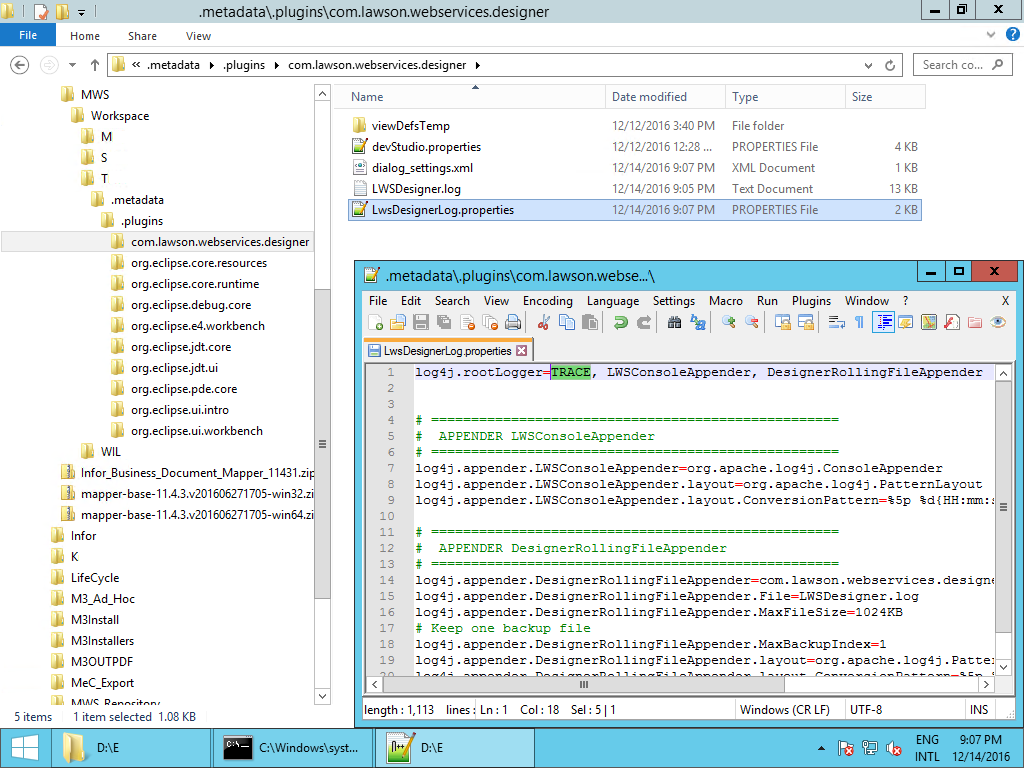Open Find with the binoculars icon
This screenshot has width=1024, height=768.
point(674,322)
